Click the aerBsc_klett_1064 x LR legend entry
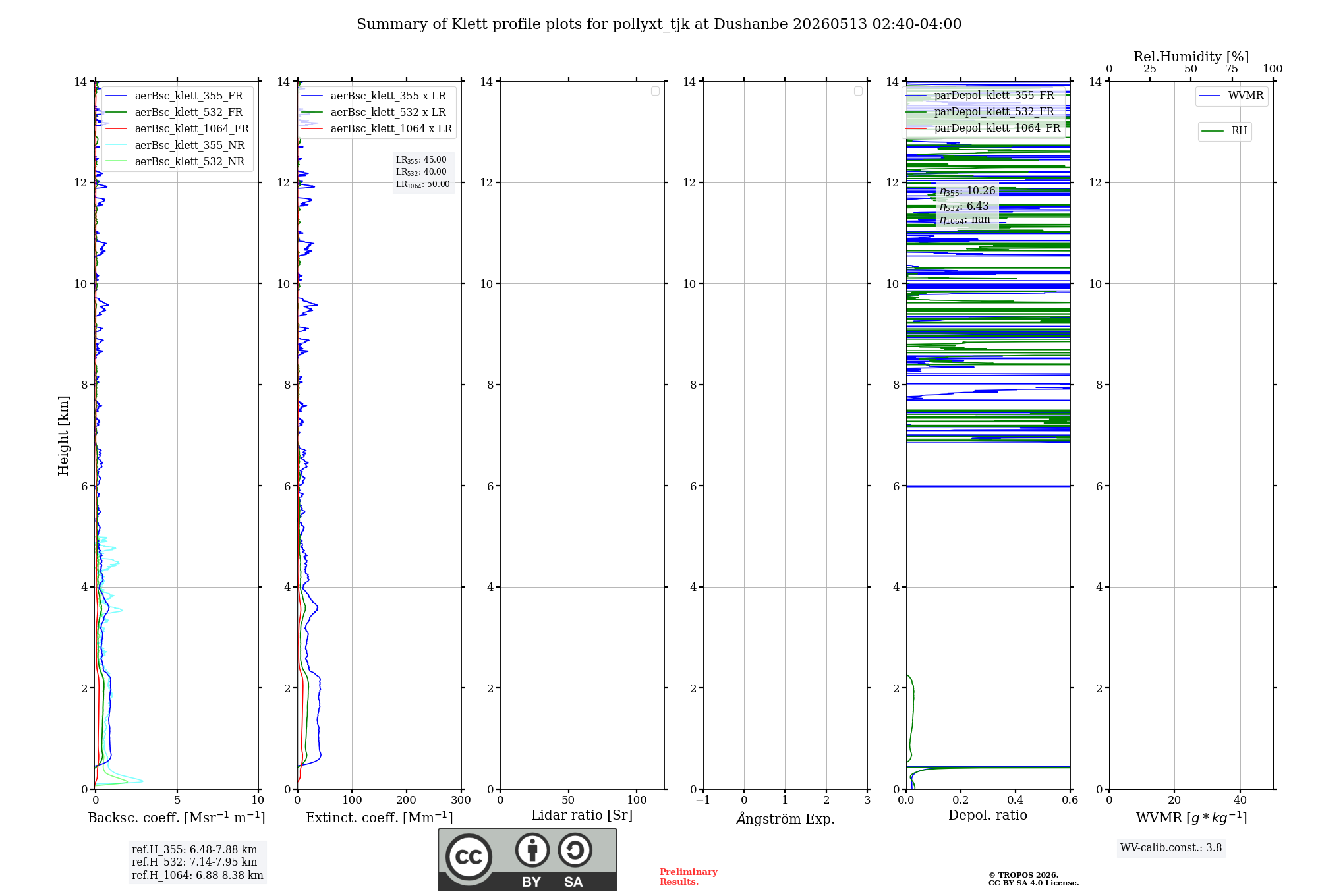1318x896 pixels. (377, 129)
